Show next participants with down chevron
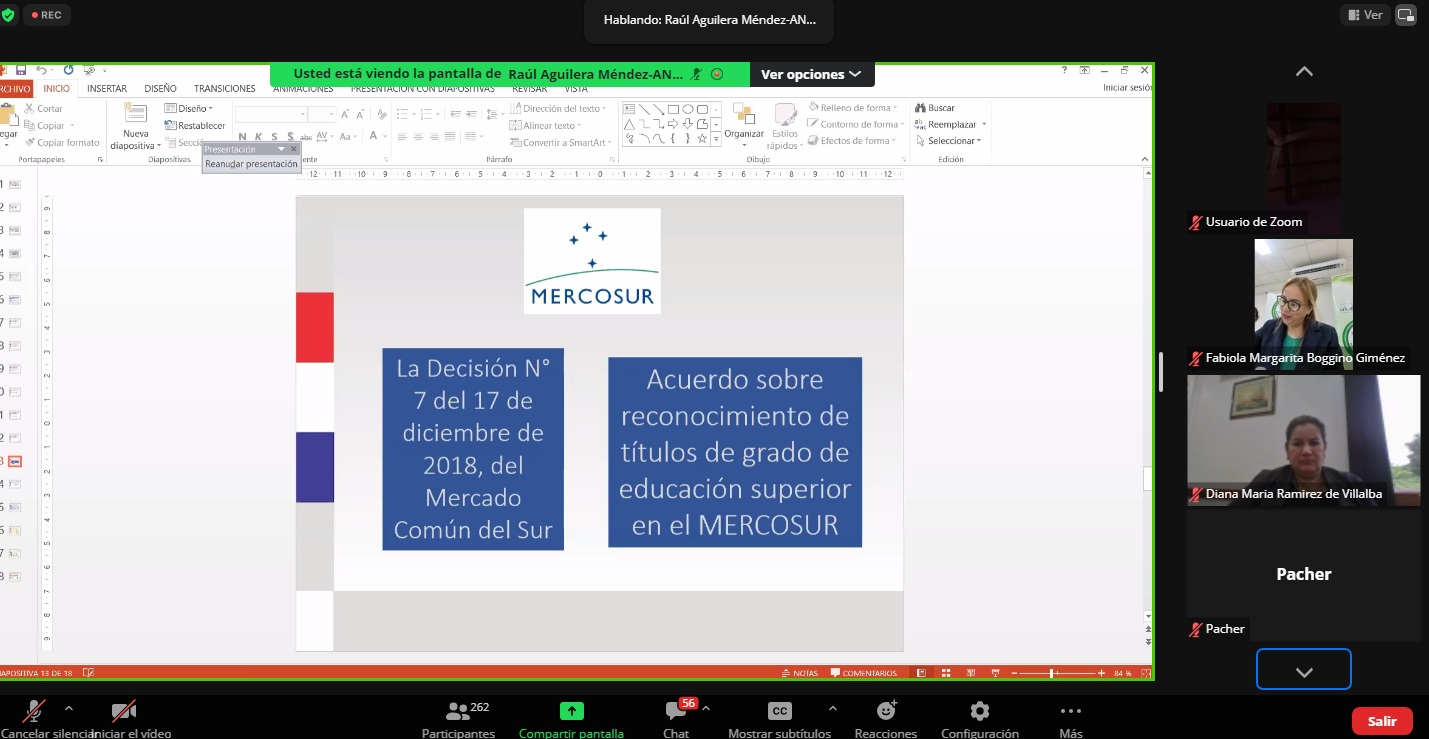Screen dimensions: 1429x739 tap(1304, 669)
